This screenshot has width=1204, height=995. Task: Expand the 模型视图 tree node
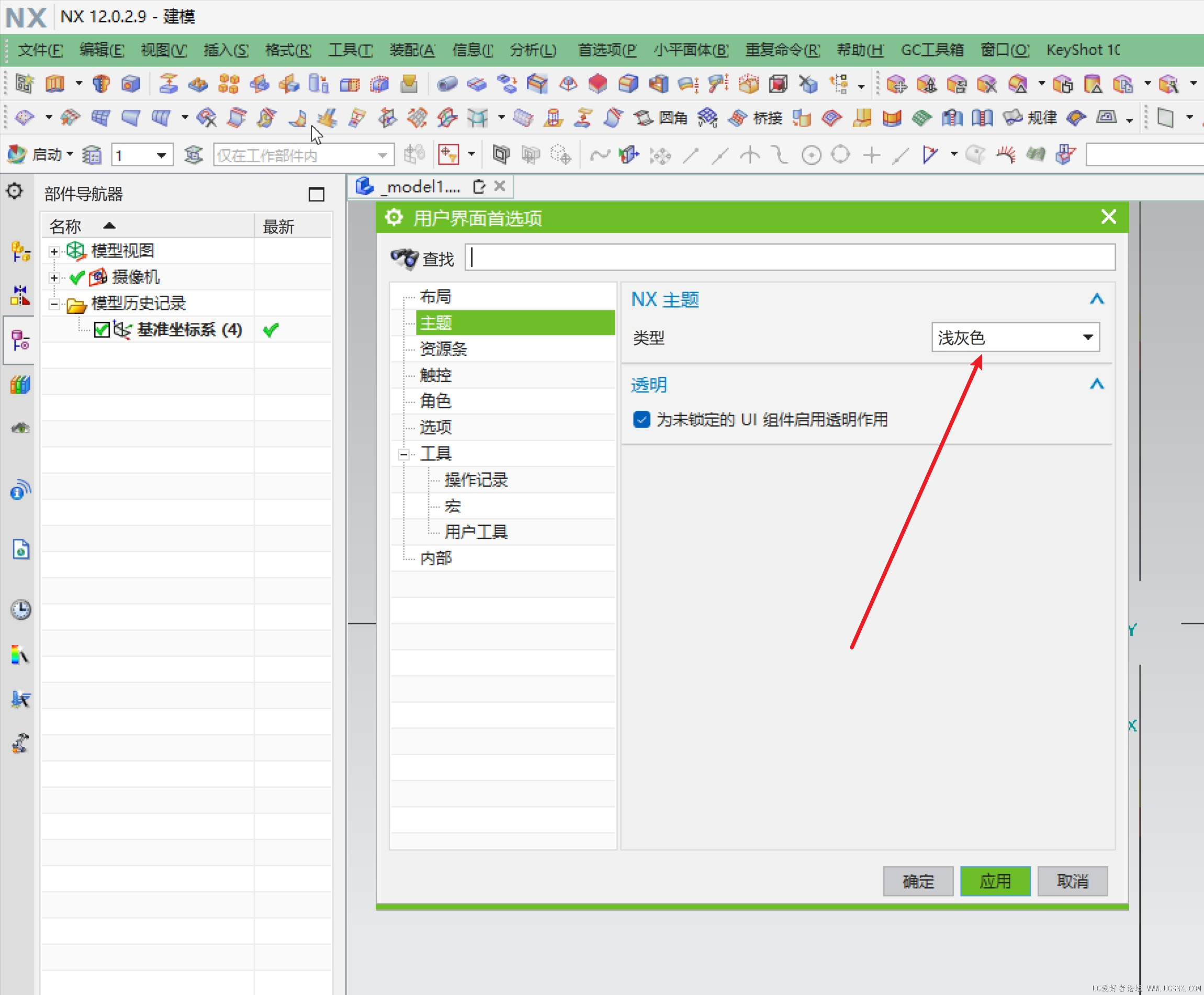click(54, 252)
